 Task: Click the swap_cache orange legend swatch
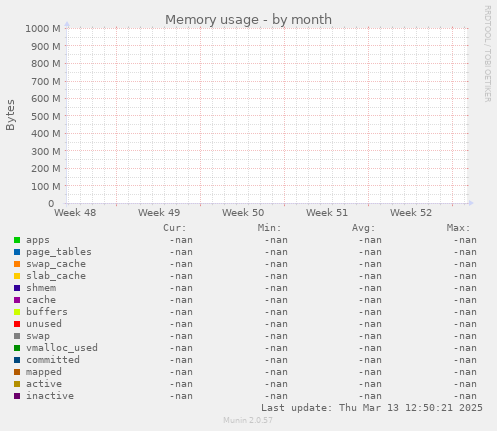pos(17,264)
